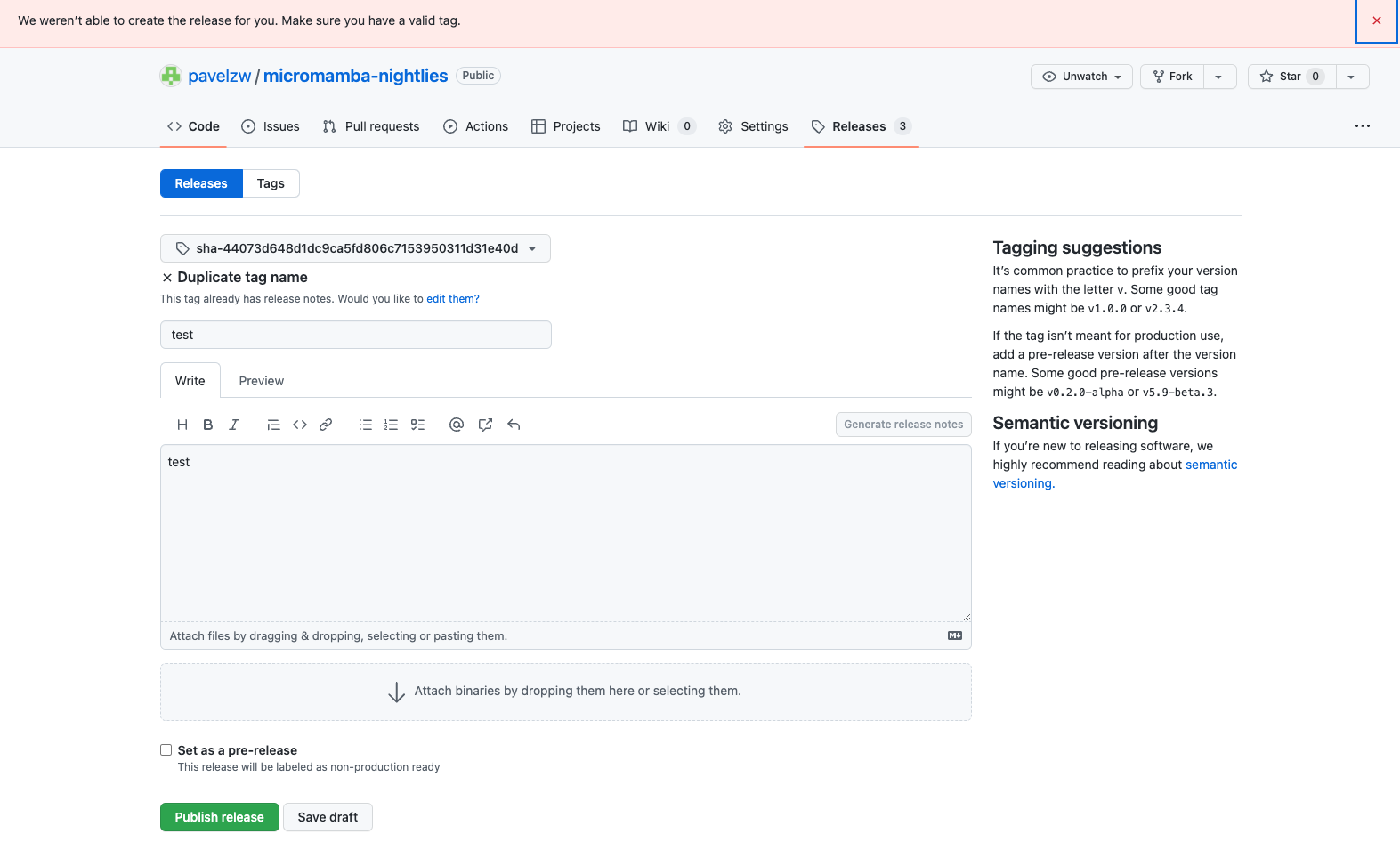Insert a quote block
This screenshot has height=858, width=1400.
(274, 425)
